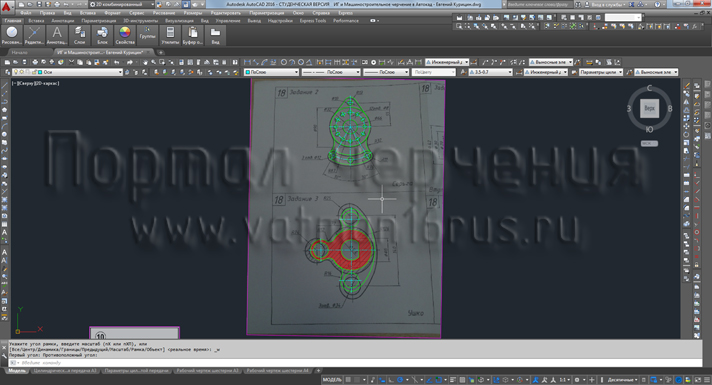Open the Слои layers ribbon panel
The height and width of the screenshot is (385, 712).
tap(79, 35)
